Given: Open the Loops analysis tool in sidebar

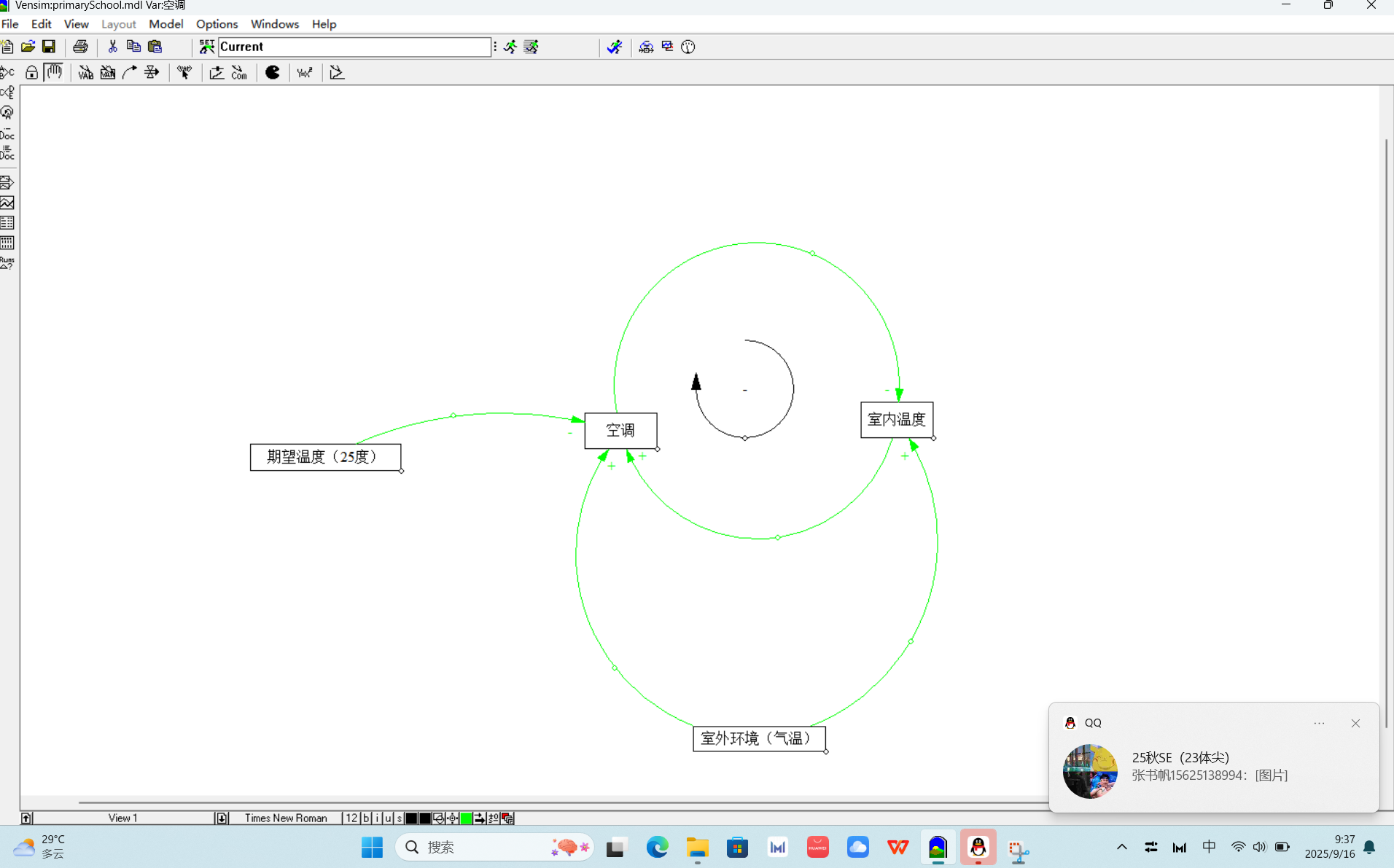Looking at the screenshot, I should [7, 113].
